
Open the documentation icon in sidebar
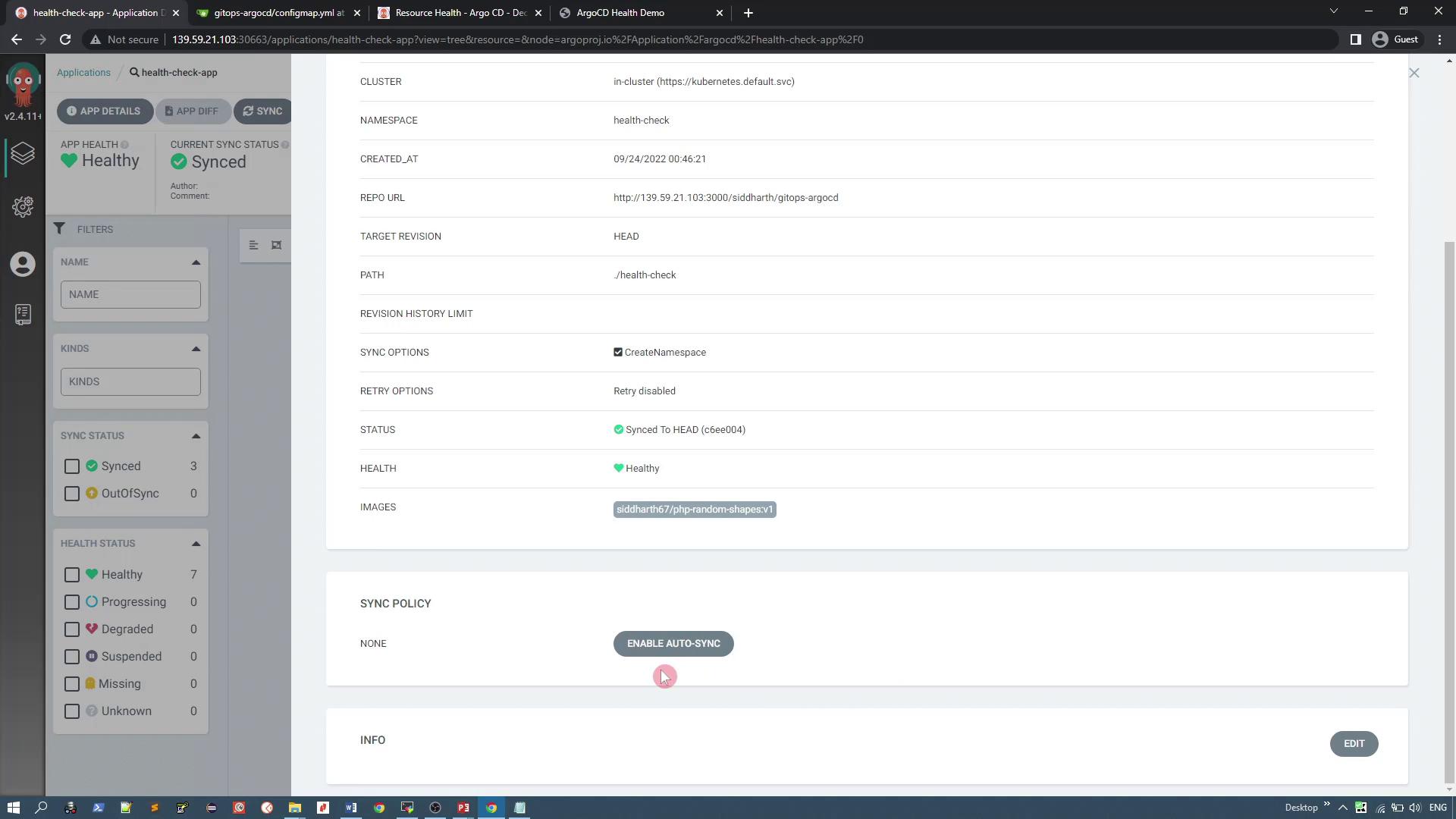click(23, 314)
